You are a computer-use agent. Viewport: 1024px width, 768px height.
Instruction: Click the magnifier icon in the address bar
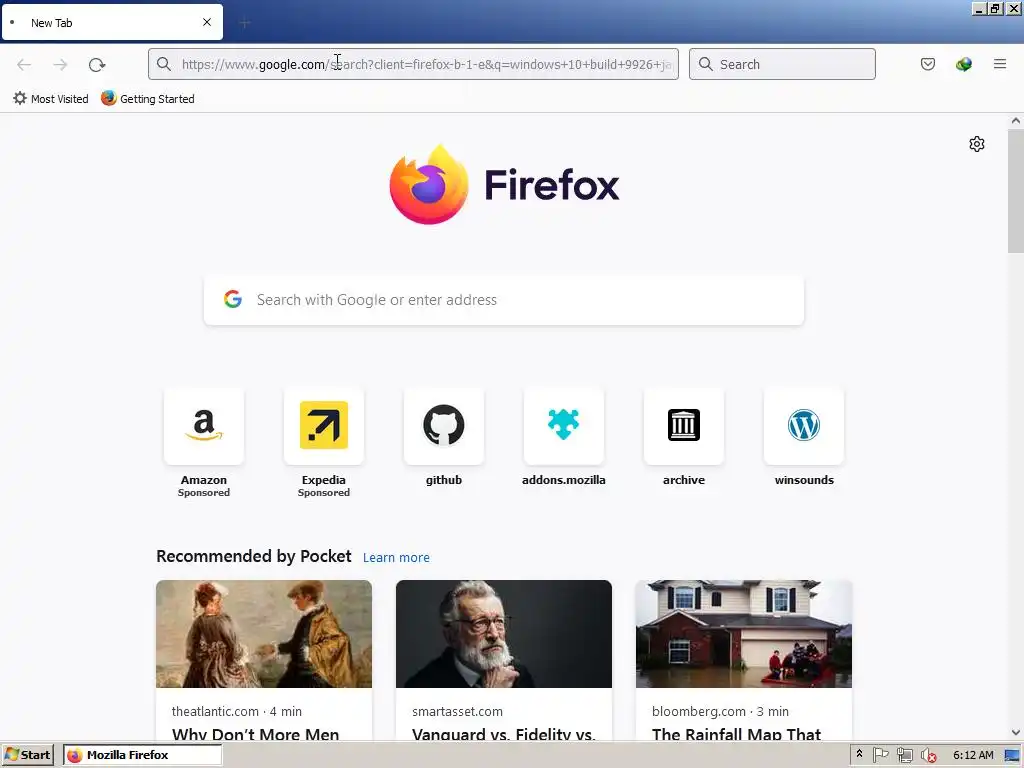[x=164, y=64]
